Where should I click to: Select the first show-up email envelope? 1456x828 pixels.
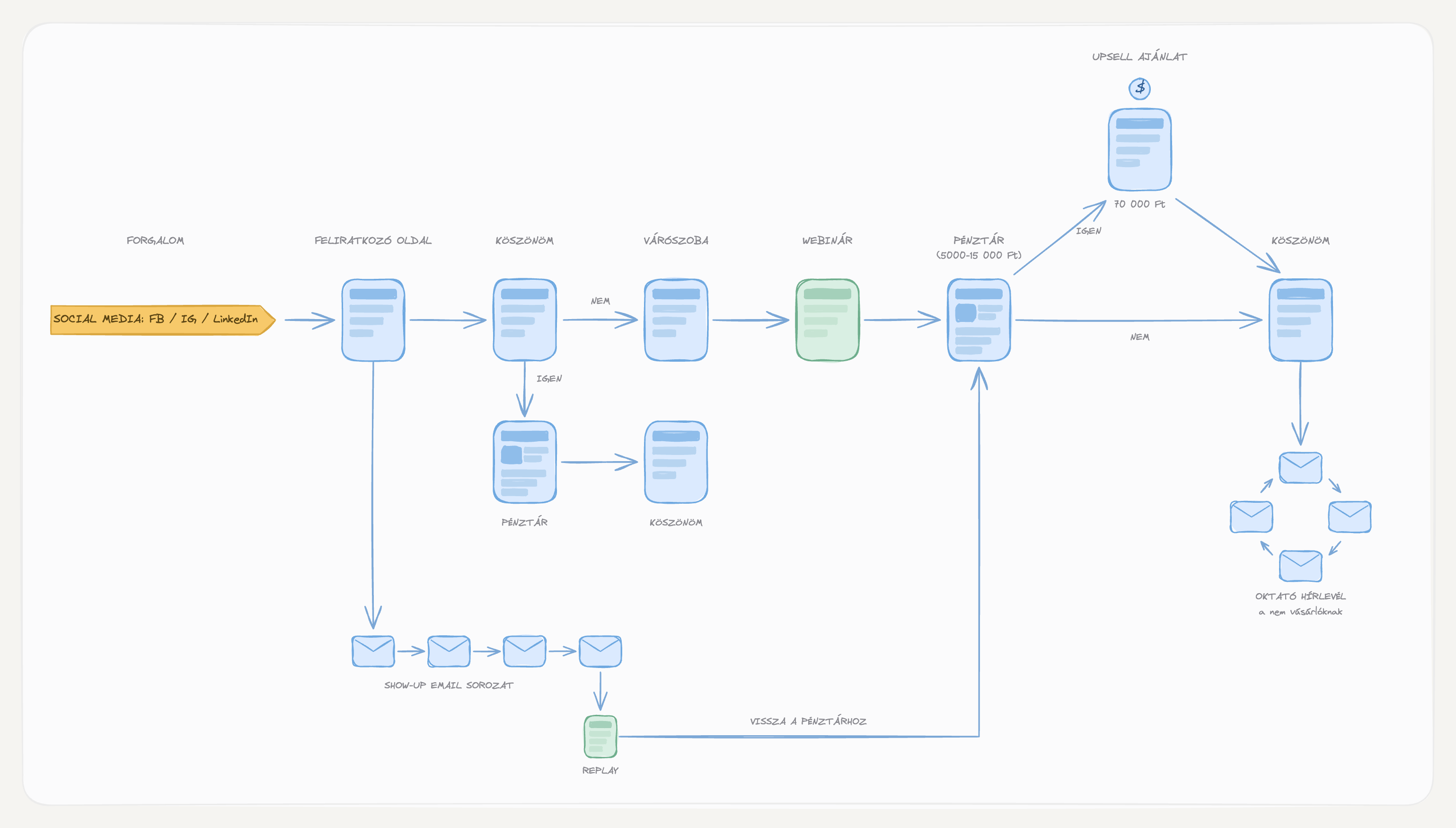pyautogui.click(x=373, y=651)
